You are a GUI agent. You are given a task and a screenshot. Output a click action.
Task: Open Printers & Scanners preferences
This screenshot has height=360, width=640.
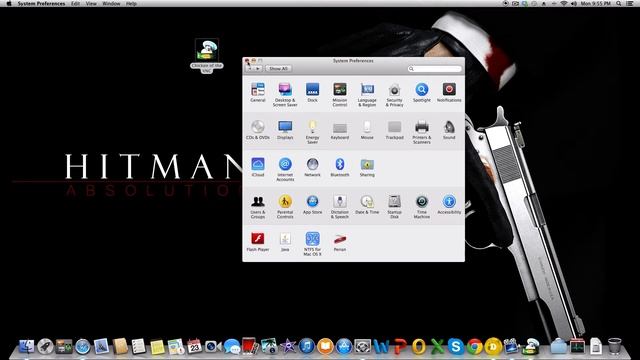(422, 132)
